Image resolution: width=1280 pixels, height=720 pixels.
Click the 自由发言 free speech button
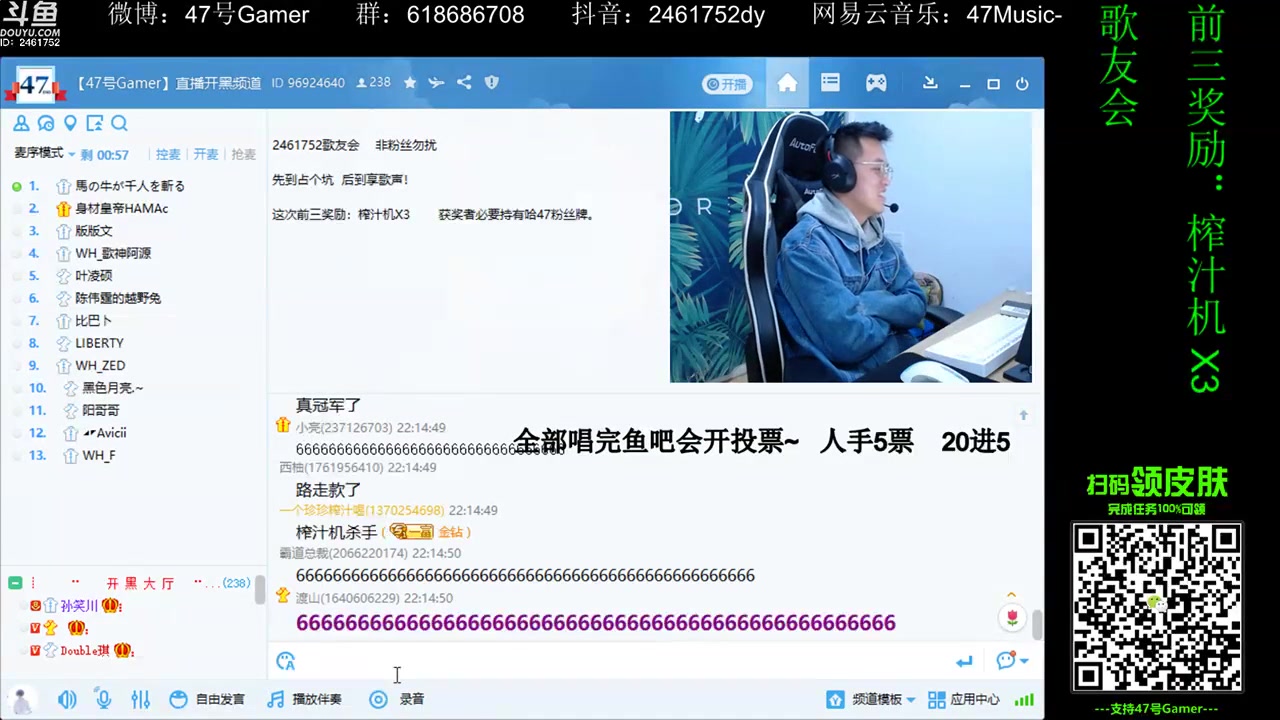coord(208,700)
